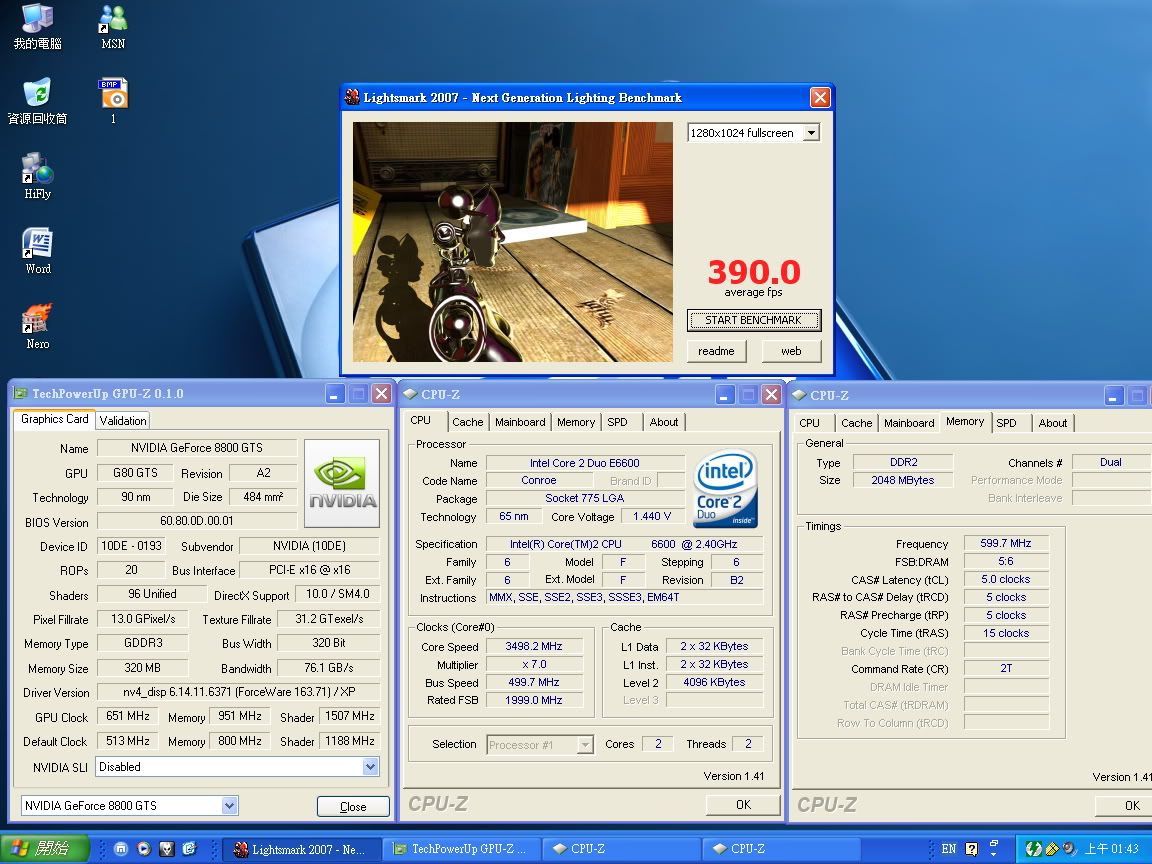The image size is (1152, 864).
Task: Click the 390.0 average fps score
Action: [754, 273]
